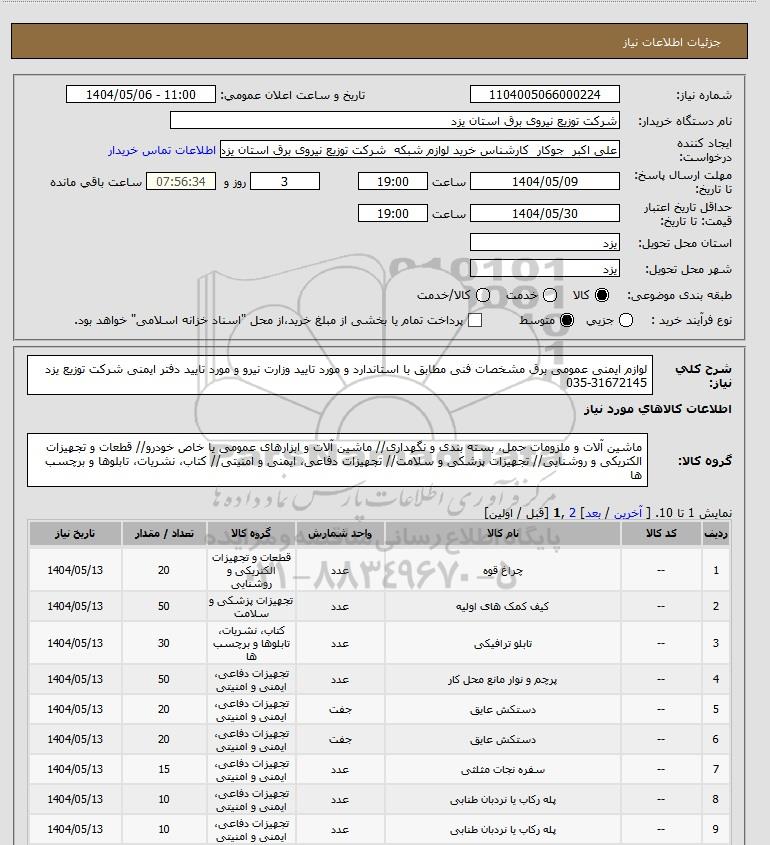The width and height of the screenshot is (770, 845).
Task: Click the response deadline time 19:00 field
Action: point(393,181)
